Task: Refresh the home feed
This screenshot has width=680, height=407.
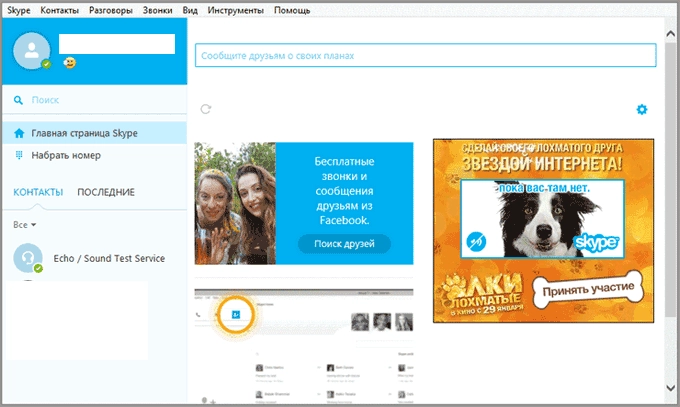Action: coord(206,109)
